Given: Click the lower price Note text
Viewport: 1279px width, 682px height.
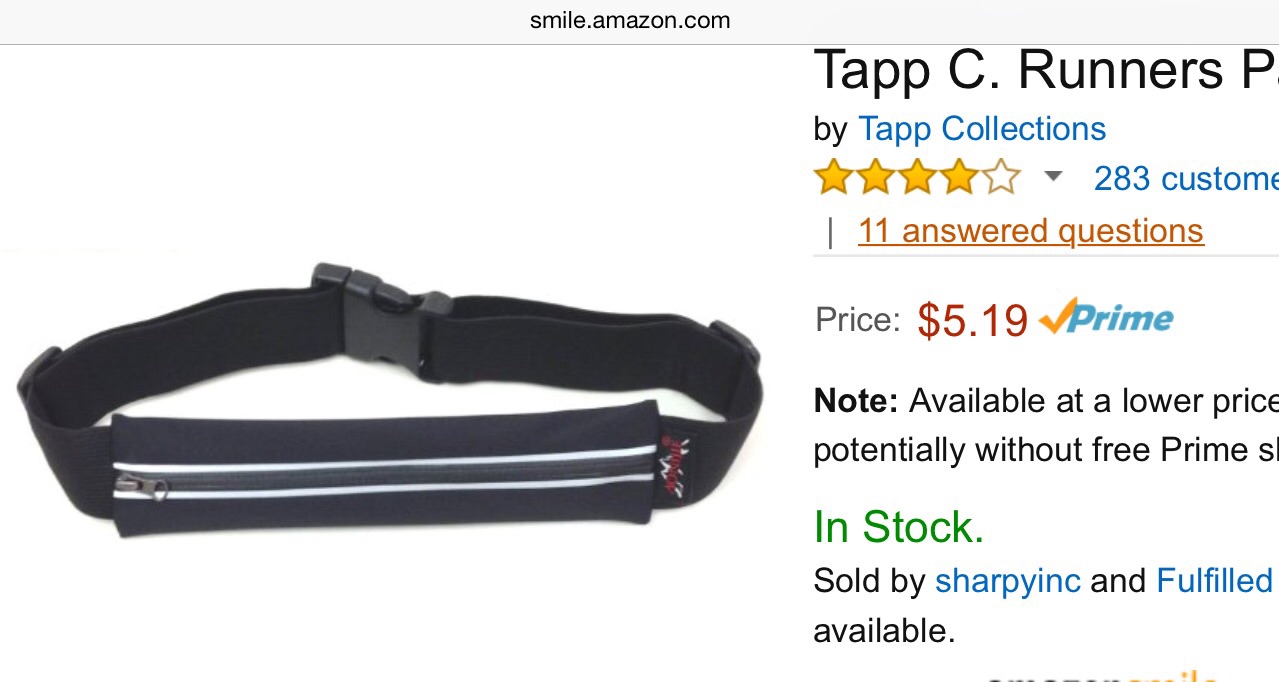Looking at the screenshot, I should [x=1046, y=425].
